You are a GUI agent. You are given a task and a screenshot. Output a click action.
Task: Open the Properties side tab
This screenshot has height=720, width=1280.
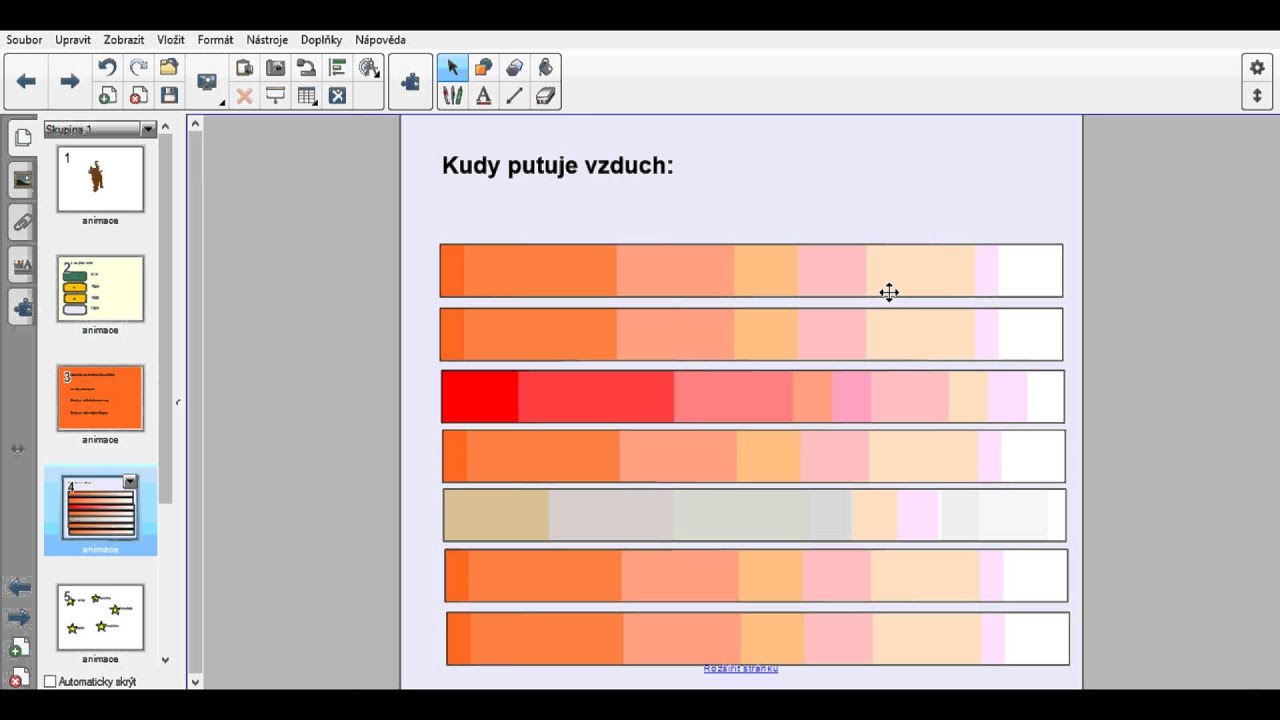(22, 264)
